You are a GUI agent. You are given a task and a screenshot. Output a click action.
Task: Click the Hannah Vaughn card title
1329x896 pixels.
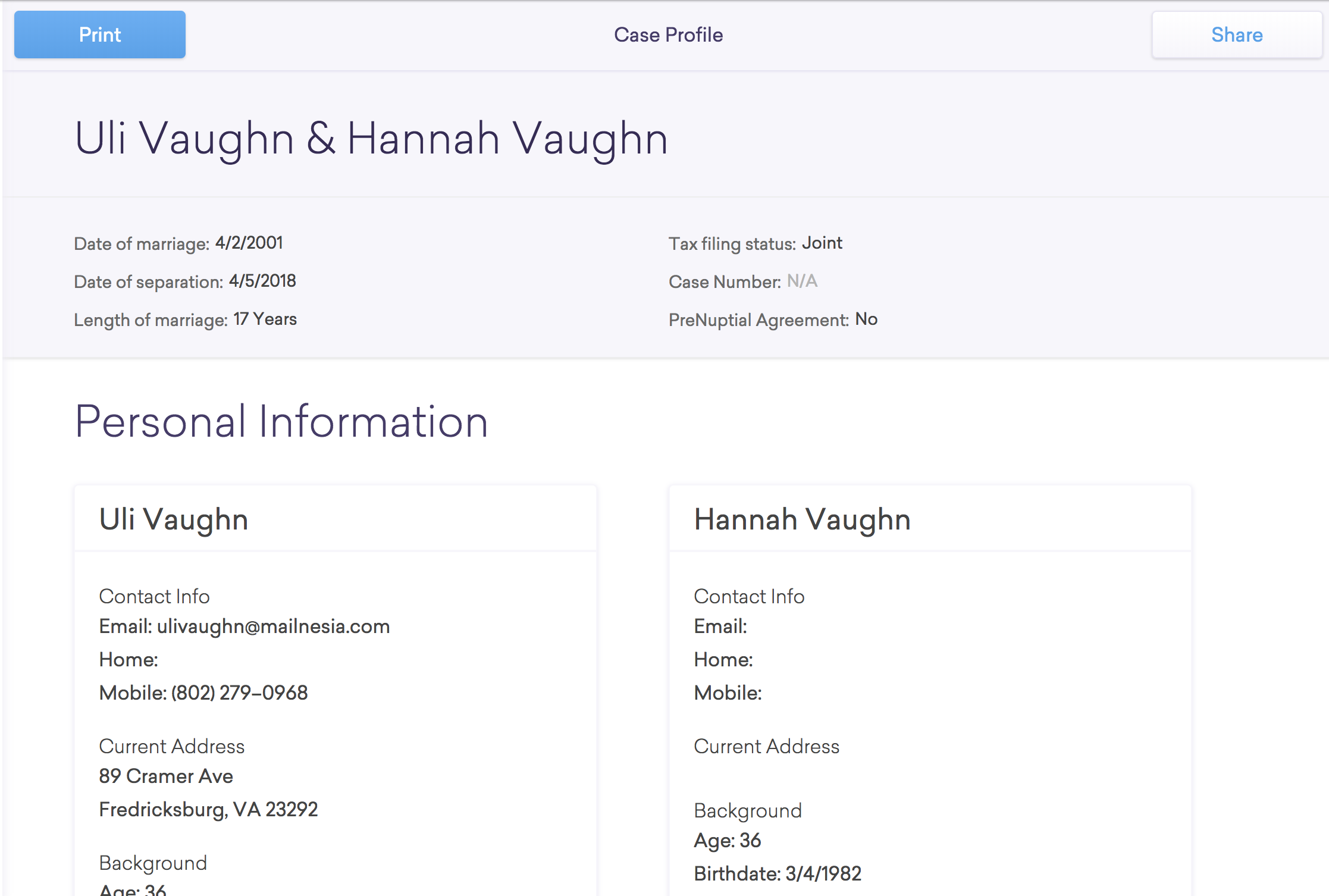802,519
